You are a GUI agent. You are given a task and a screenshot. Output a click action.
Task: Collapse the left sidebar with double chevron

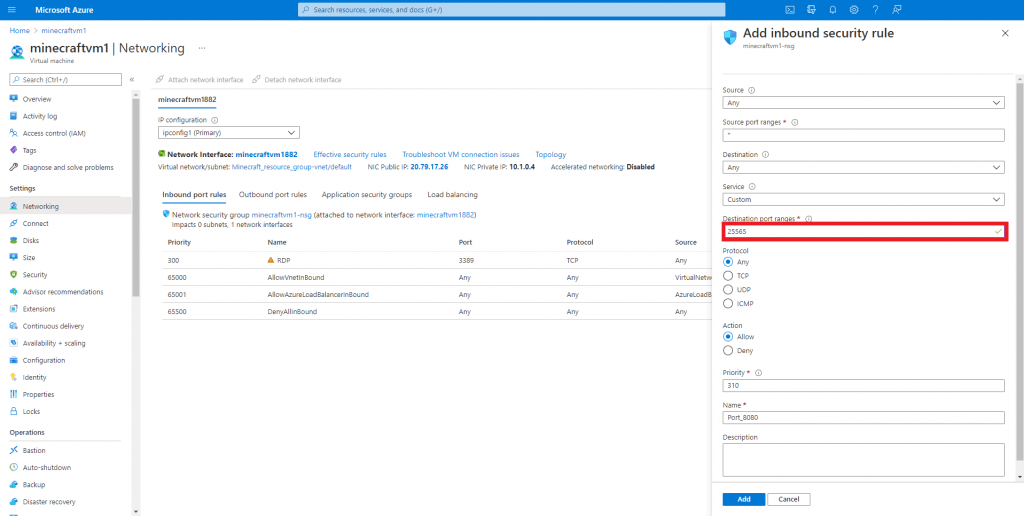coord(132,79)
